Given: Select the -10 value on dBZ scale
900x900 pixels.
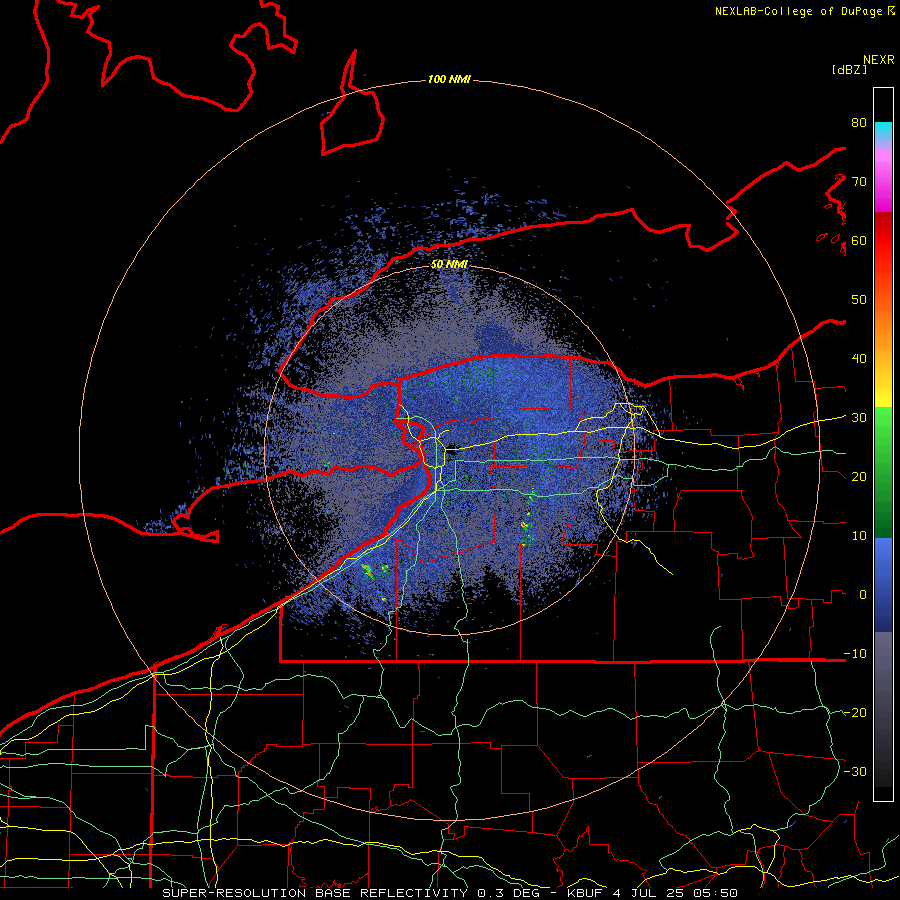Looking at the screenshot, I should [855, 654].
